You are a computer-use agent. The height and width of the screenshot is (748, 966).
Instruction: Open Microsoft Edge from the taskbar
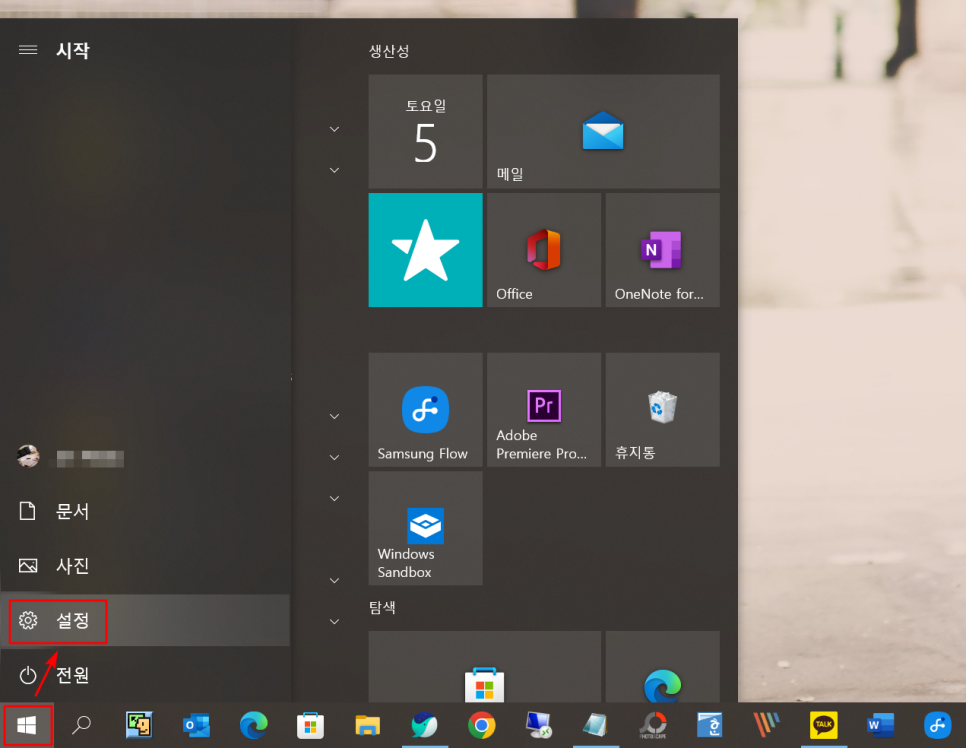pos(253,725)
